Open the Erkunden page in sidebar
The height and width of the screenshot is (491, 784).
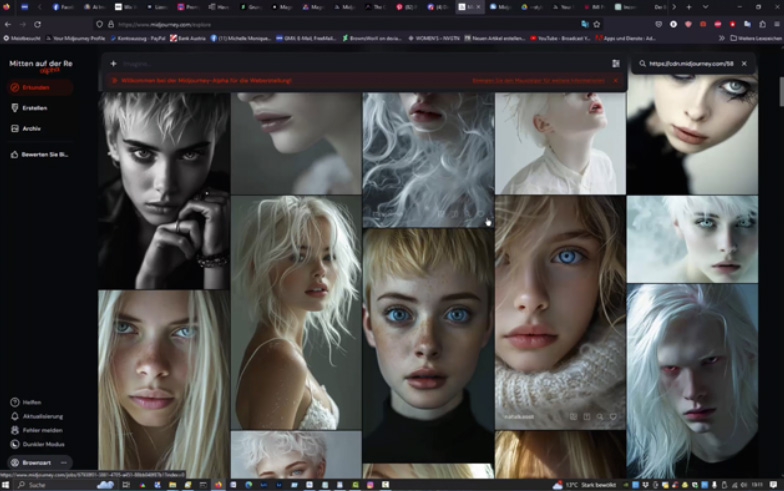(36, 88)
